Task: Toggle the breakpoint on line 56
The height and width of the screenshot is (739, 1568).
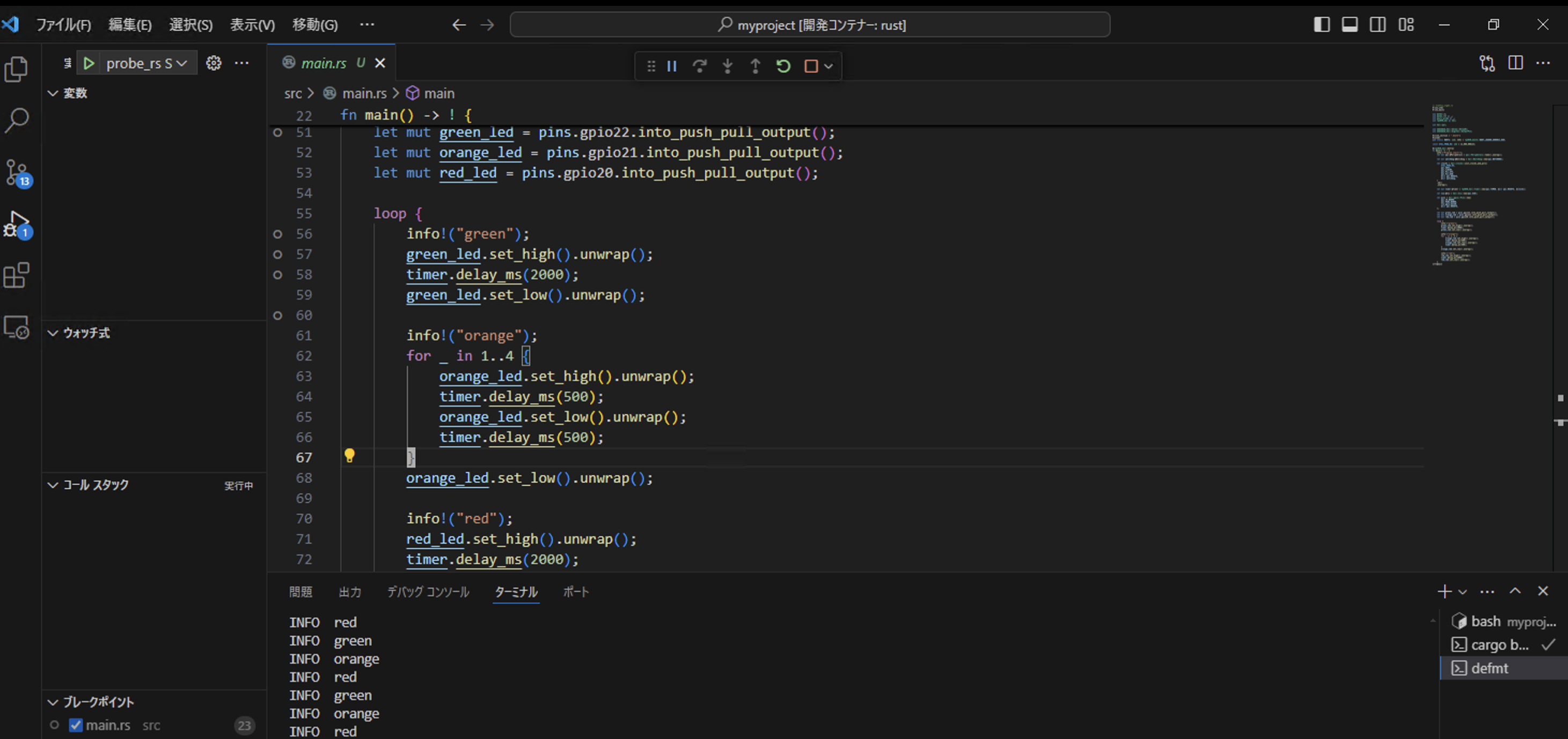Action: (277, 234)
